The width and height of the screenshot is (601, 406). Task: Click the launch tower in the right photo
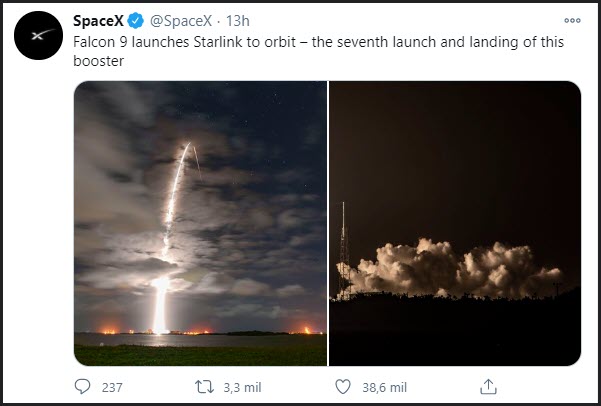pos(343,255)
